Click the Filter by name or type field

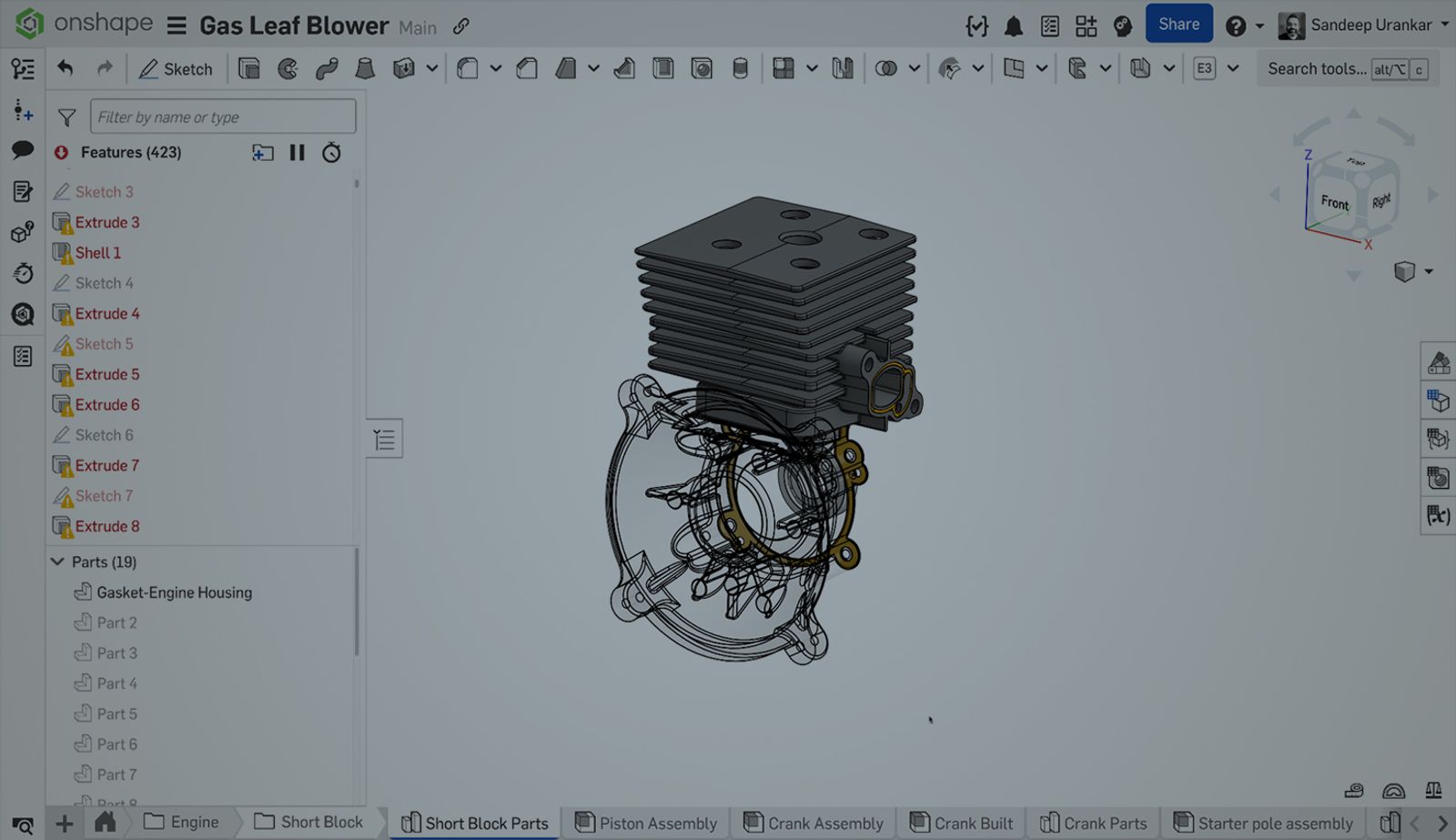pos(222,116)
